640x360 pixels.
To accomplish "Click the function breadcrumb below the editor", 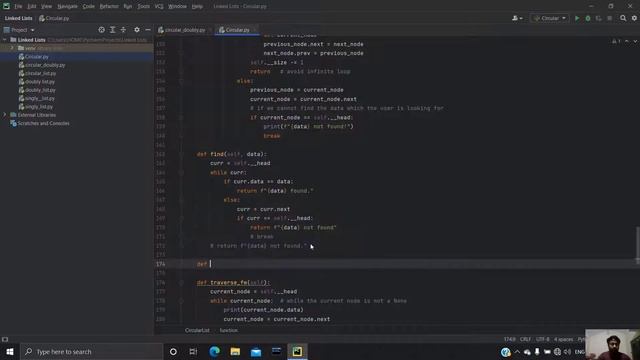I will pos(229,330).
